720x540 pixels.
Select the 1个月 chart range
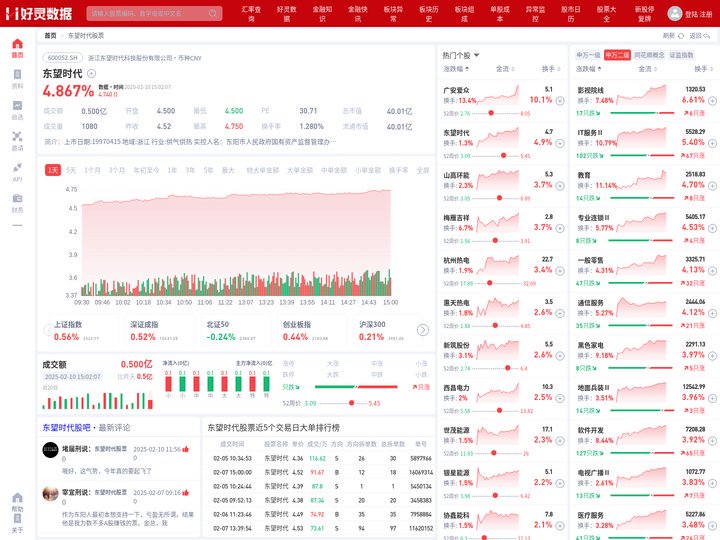pyautogui.click(x=92, y=170)
